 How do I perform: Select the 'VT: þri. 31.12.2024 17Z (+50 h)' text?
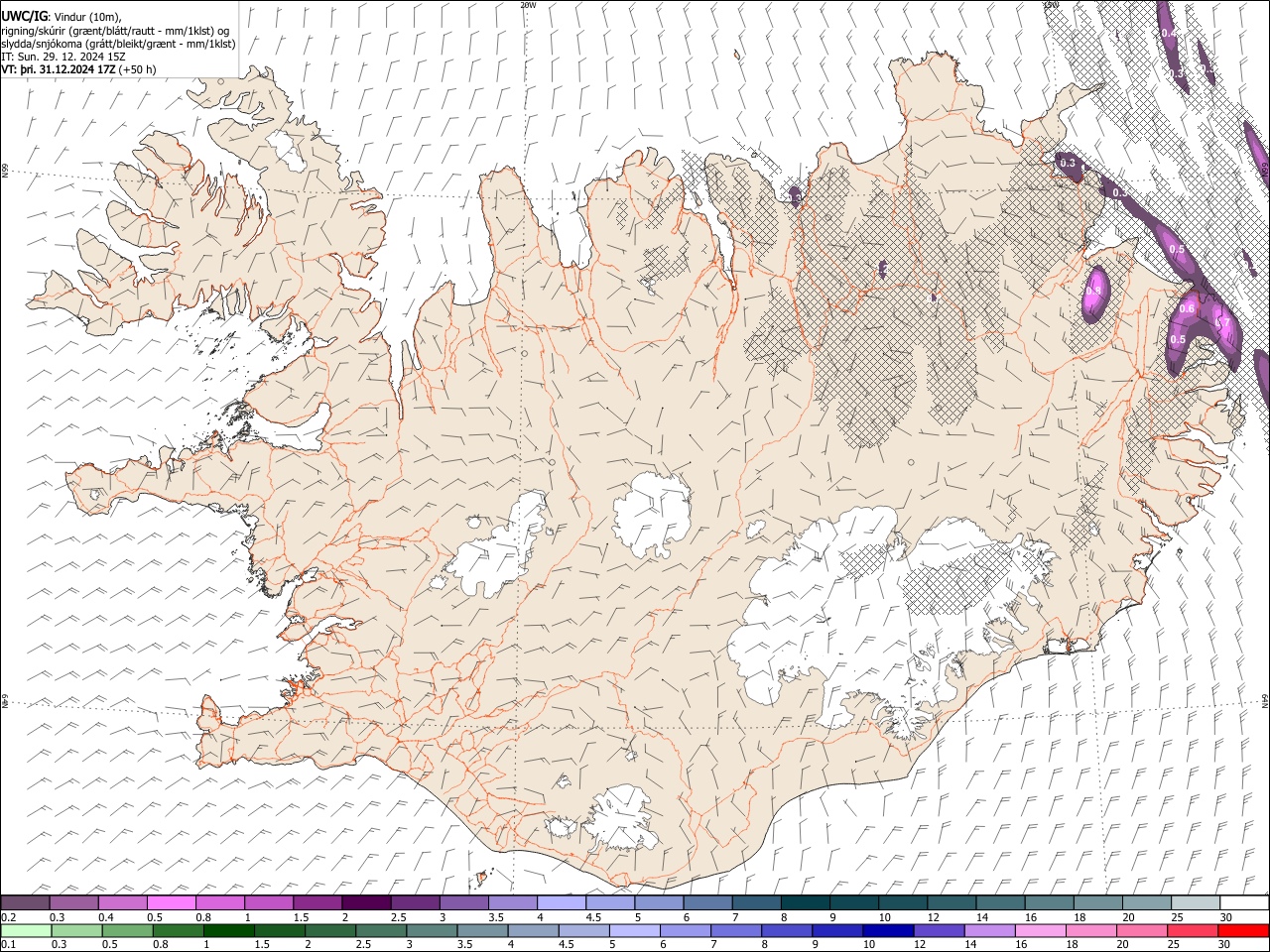(x=79, y=69)
